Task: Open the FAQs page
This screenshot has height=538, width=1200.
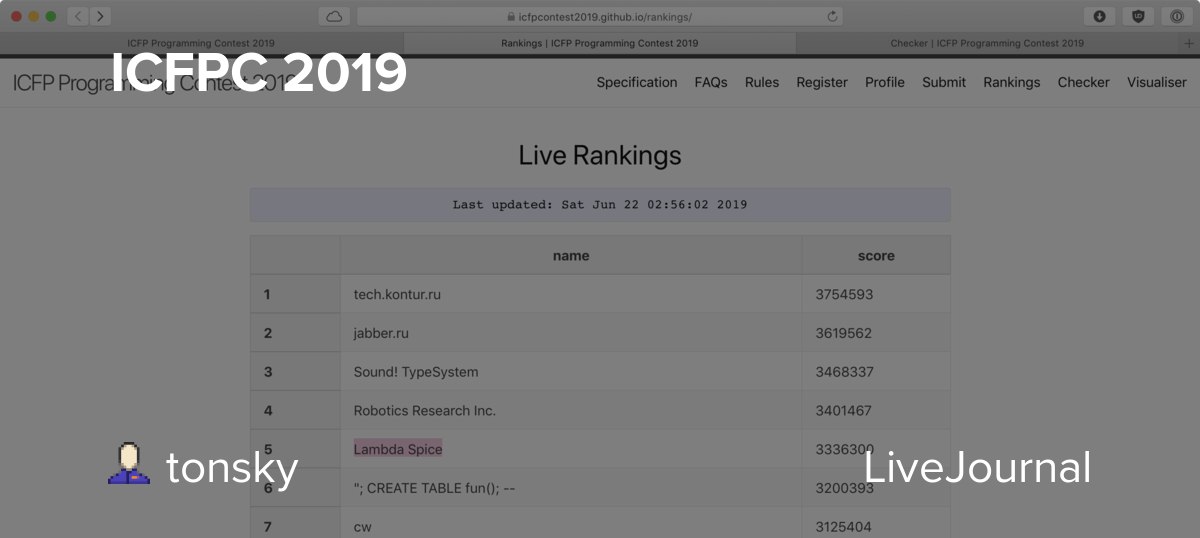Action: (711, 82)
